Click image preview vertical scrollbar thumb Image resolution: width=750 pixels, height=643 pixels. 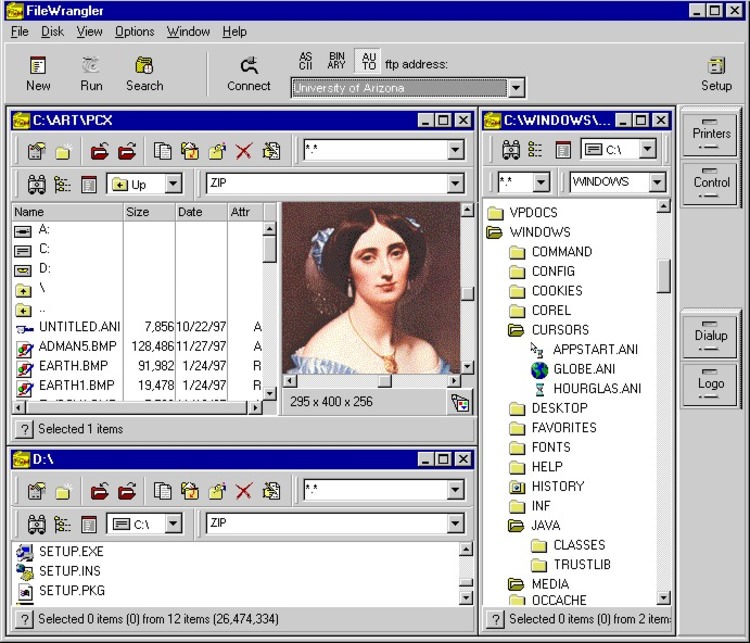pos(468,294)
